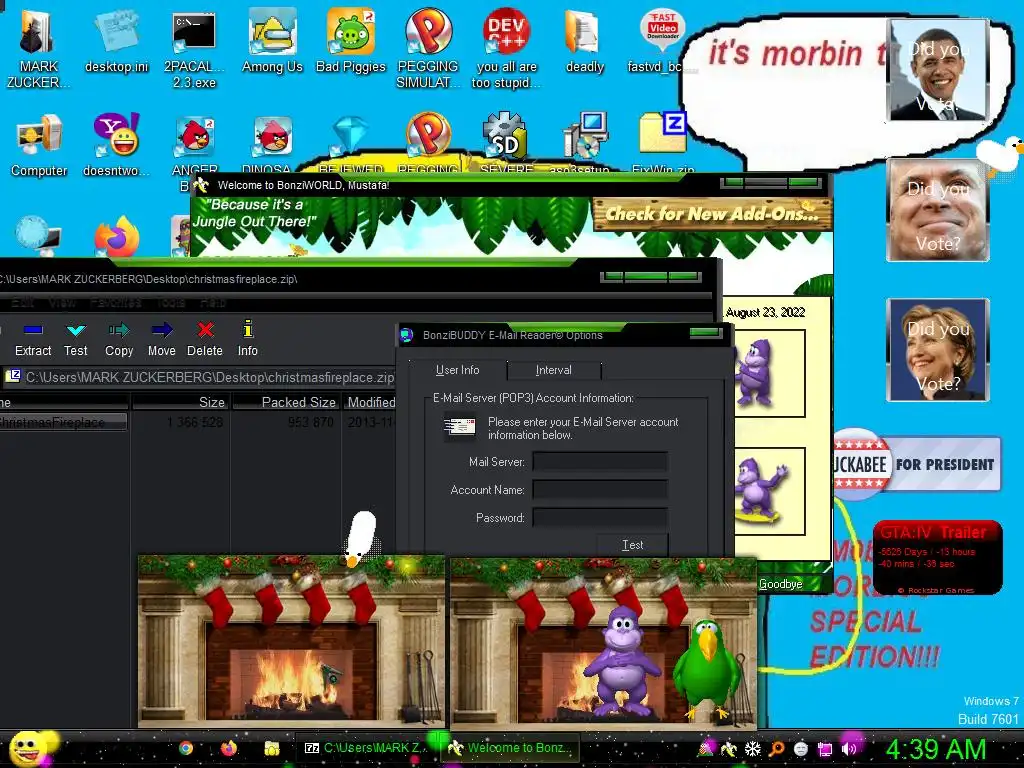Open the Help menu in 7-Zip
The image size is (1024, 768).
[212, 302]
